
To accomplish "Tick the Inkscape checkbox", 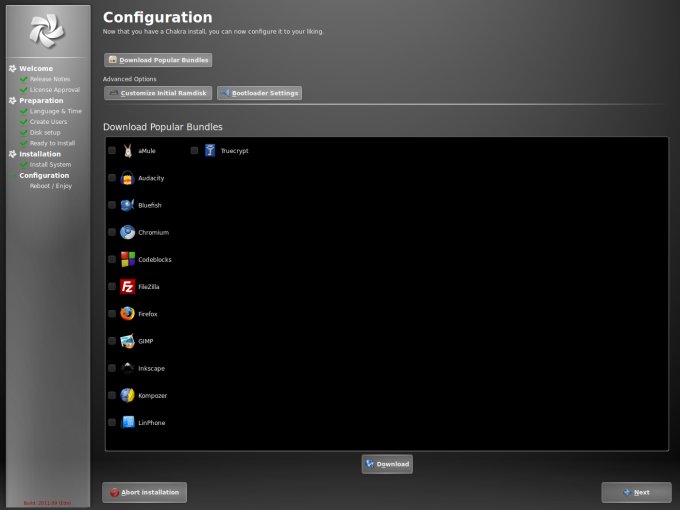I will (x=112, y=368).
